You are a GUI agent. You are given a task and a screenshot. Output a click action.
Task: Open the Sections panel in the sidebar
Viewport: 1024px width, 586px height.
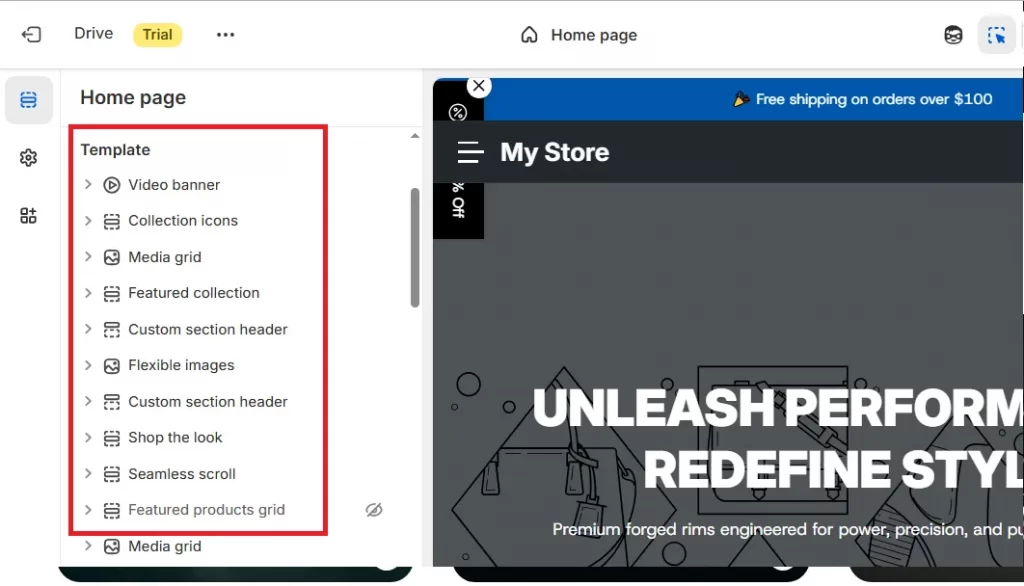28,100
